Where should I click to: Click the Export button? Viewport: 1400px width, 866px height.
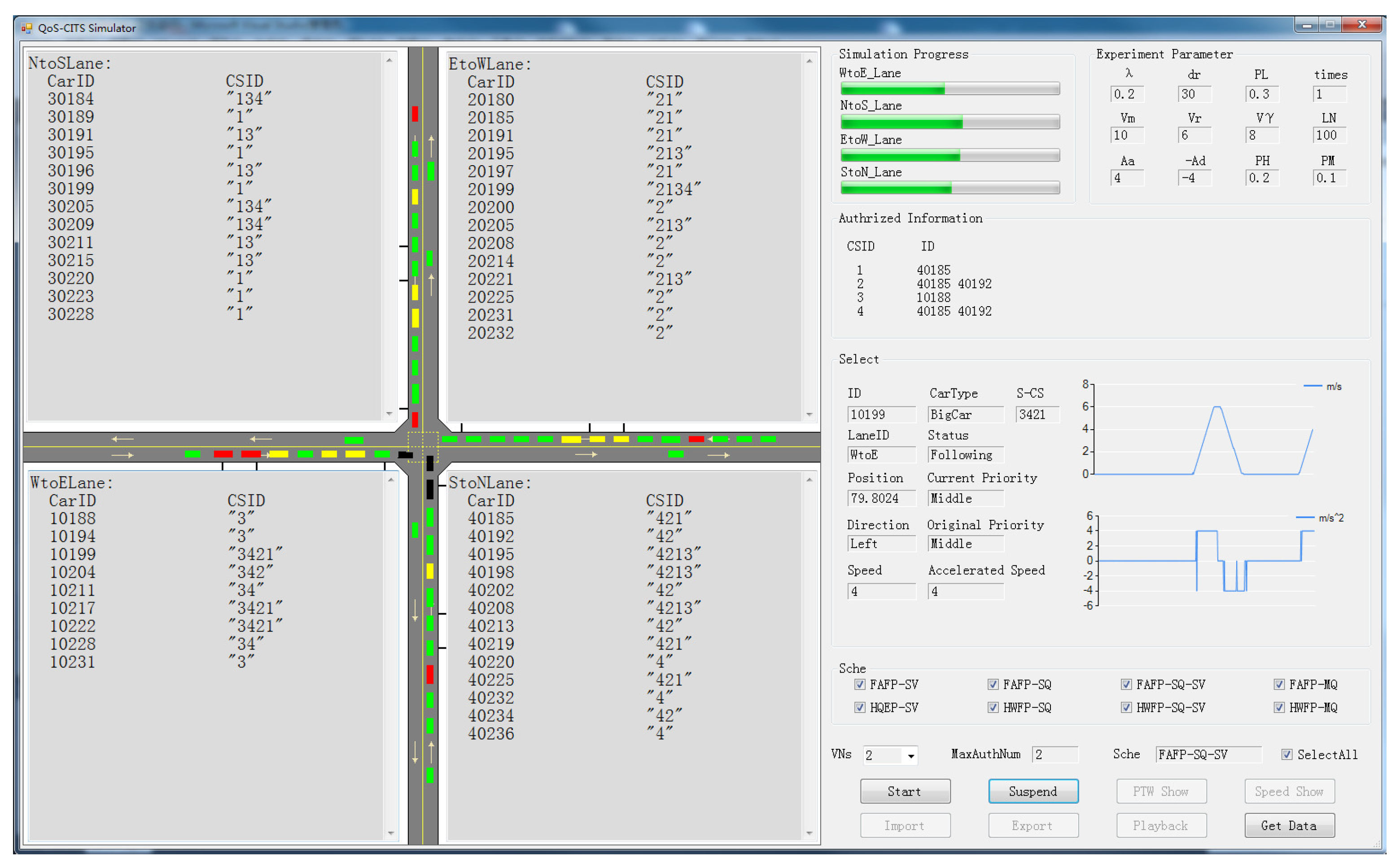[x=1033, y=825]
